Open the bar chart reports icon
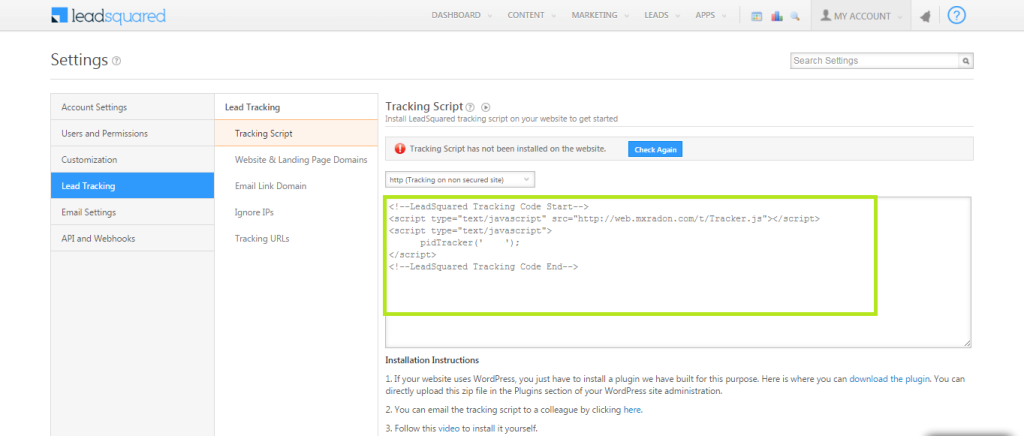 (776, 16)
